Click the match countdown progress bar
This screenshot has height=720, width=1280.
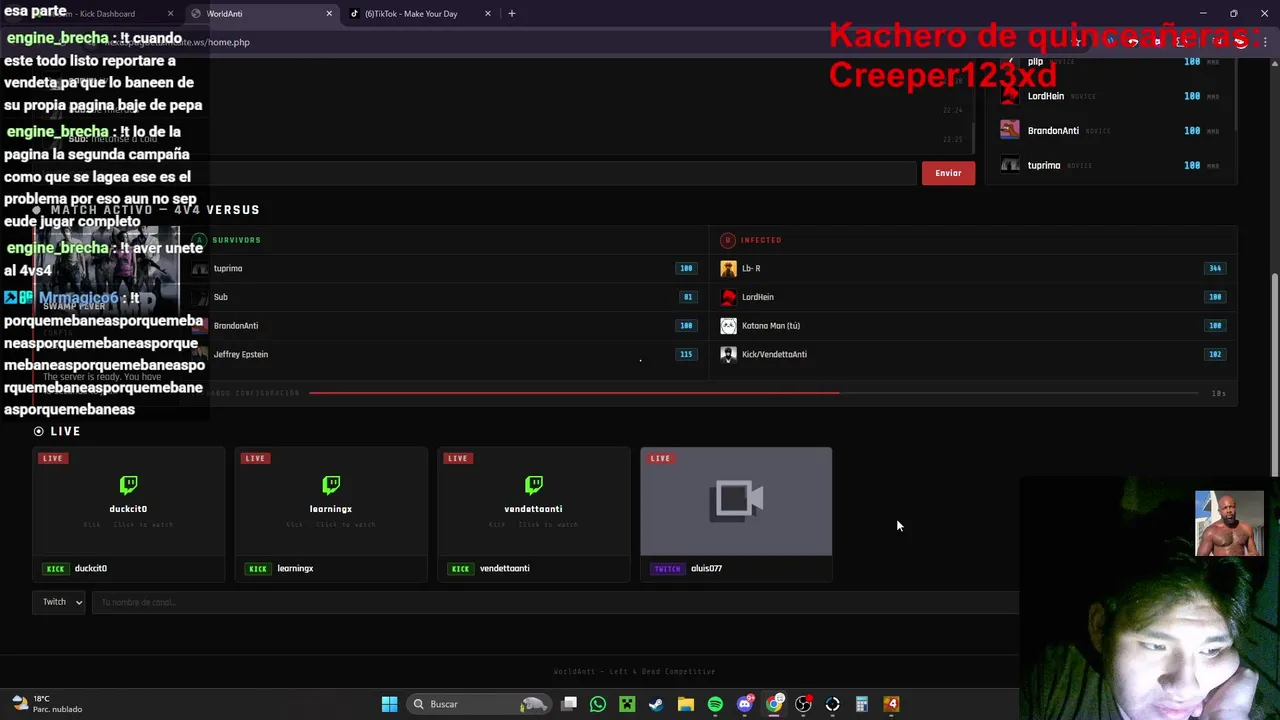click(753, 393)
